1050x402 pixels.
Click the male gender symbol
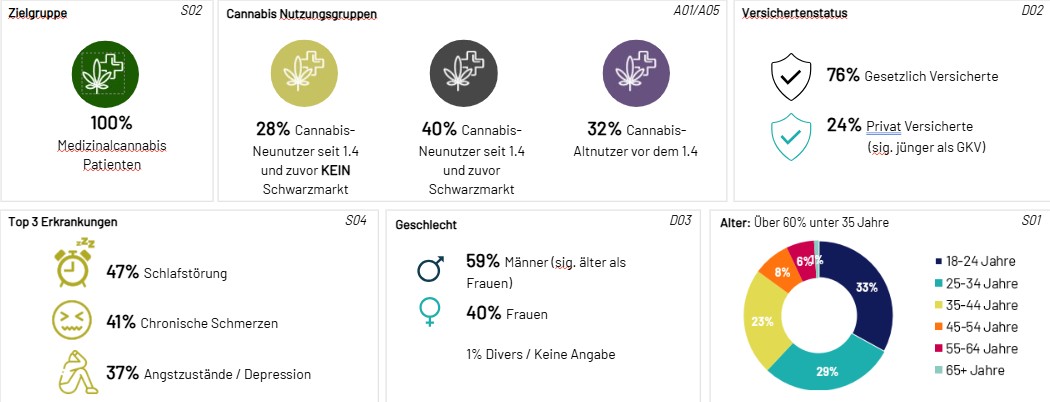click(x=430, y=269)
